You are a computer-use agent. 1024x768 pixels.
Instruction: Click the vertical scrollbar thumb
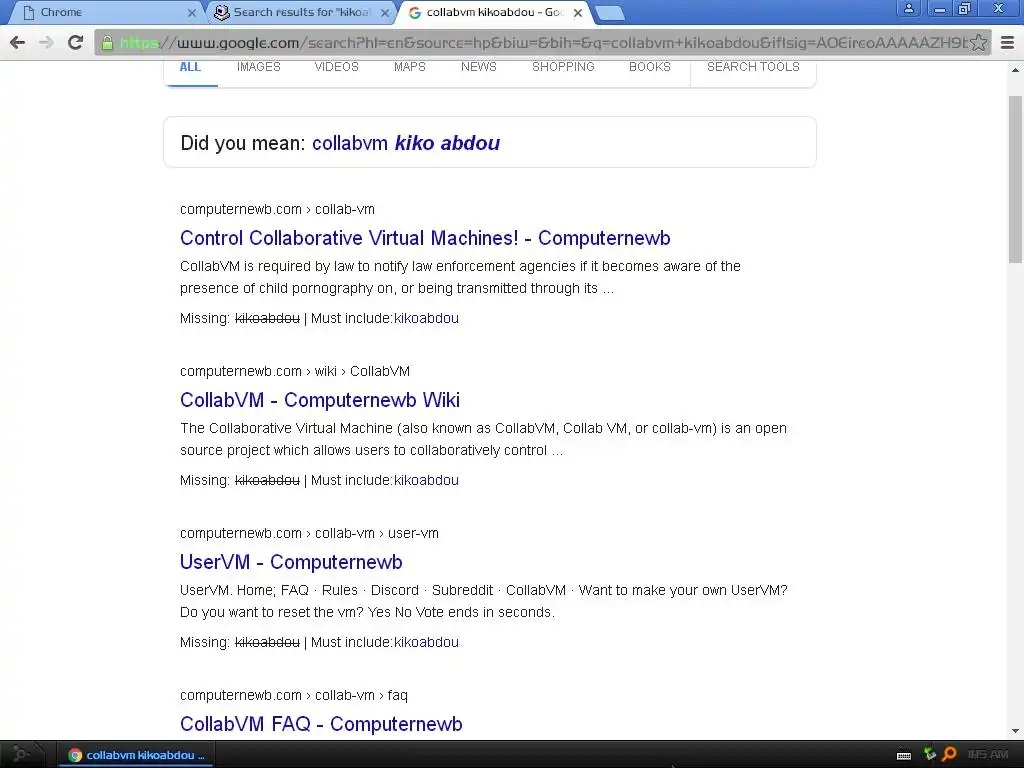[x=1015, y=180]
